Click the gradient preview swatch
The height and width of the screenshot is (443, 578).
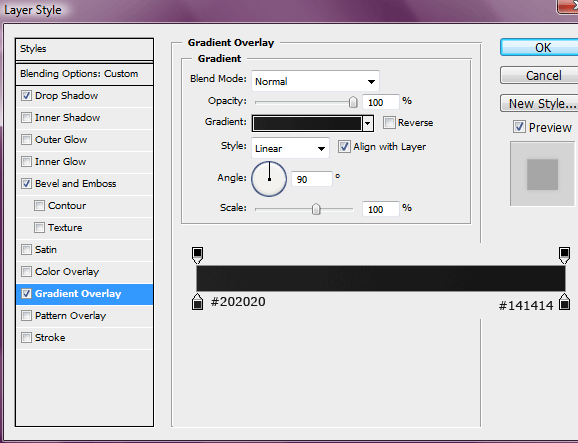[x=307, y=123]
